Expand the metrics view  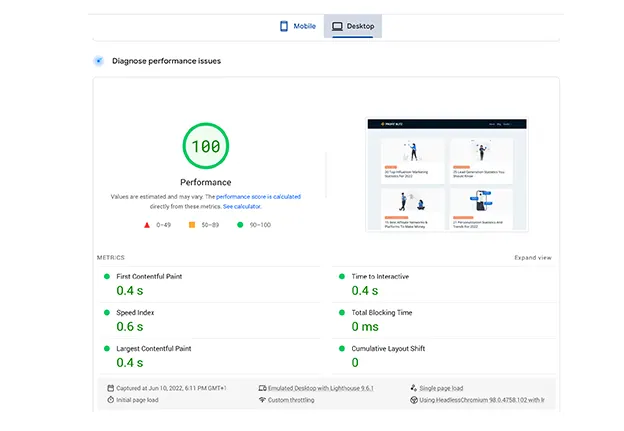click(533, 257)
